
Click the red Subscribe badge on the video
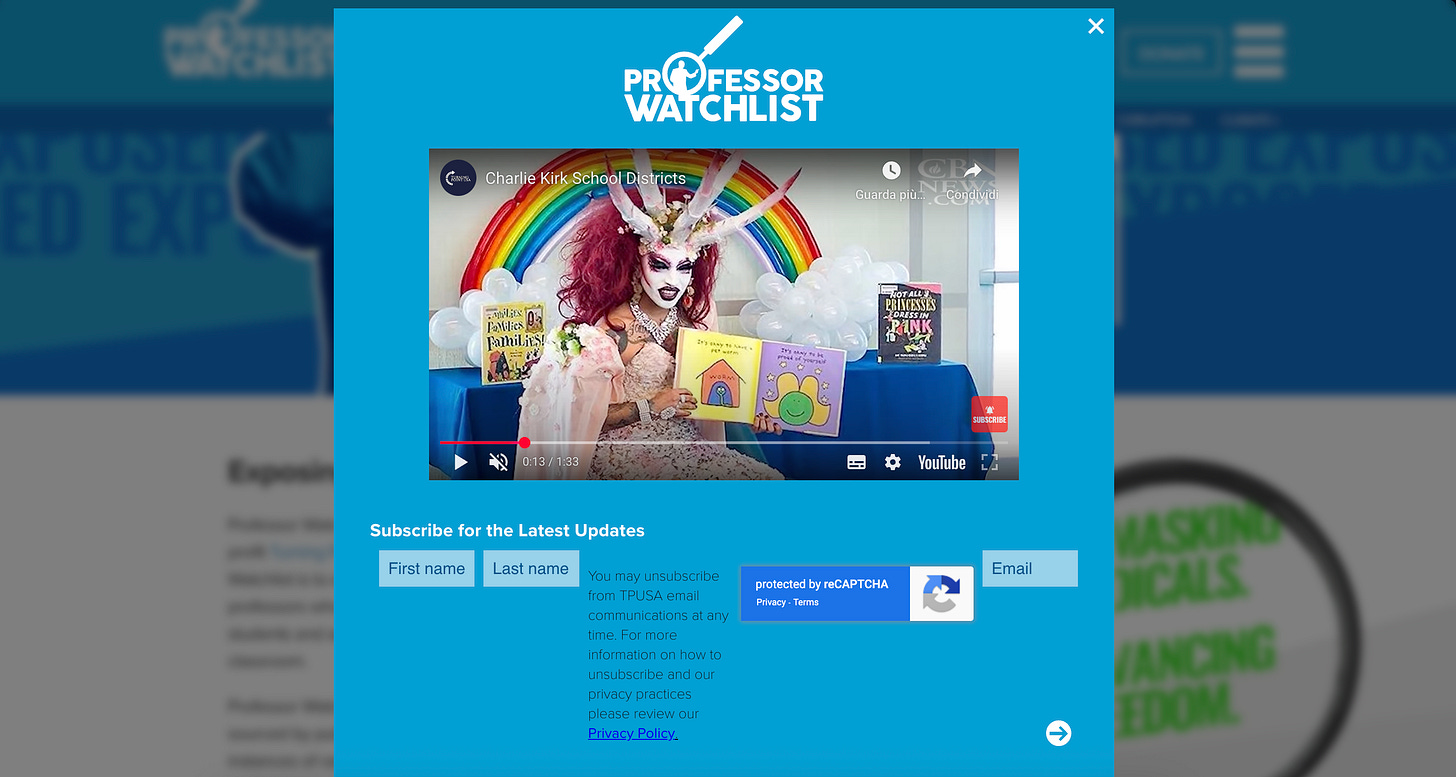(989, 414)
